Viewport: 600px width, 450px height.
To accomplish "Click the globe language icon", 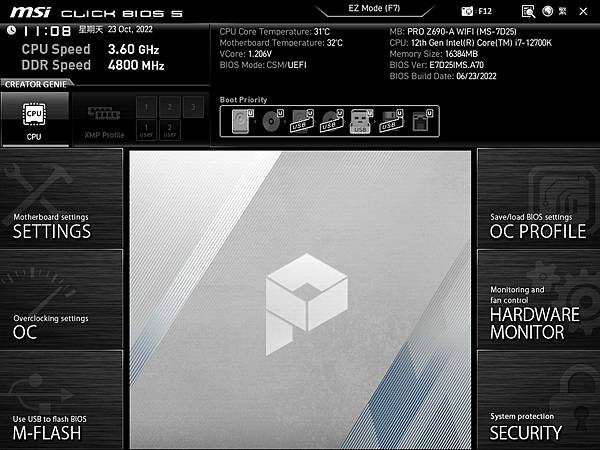I will 548,11.
